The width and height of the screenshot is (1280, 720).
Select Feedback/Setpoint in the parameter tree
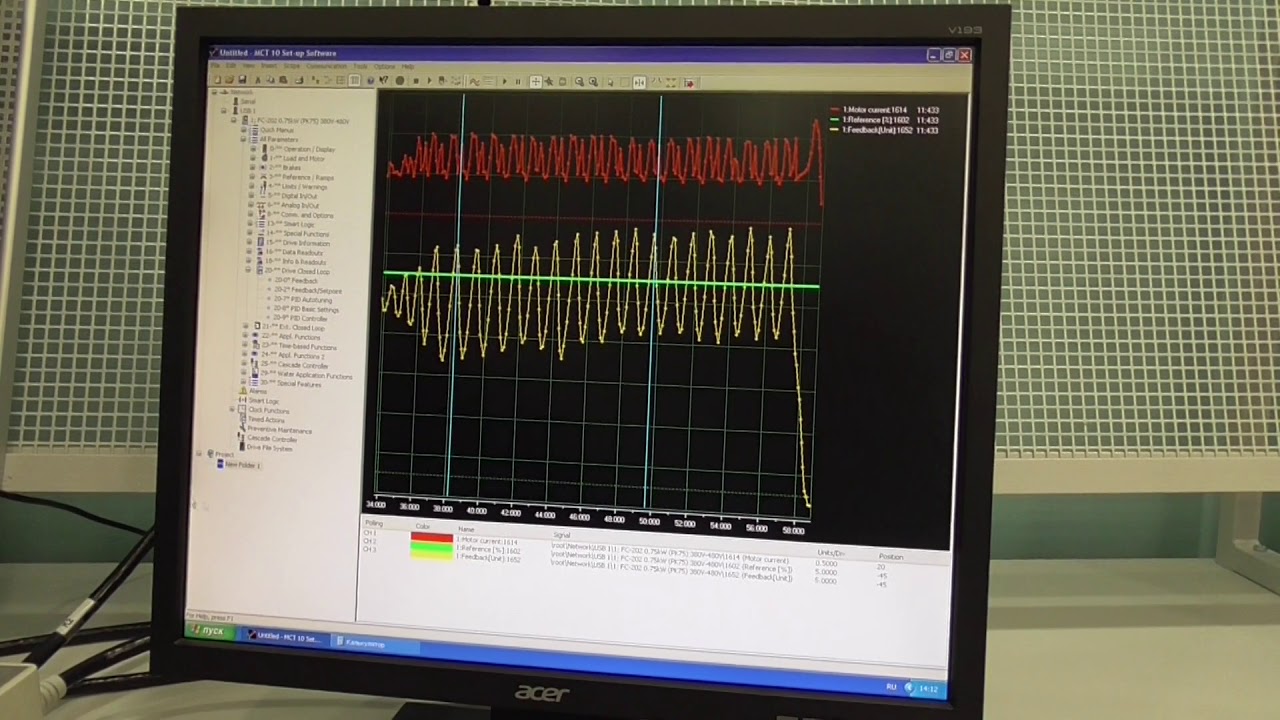click(307, 290)
